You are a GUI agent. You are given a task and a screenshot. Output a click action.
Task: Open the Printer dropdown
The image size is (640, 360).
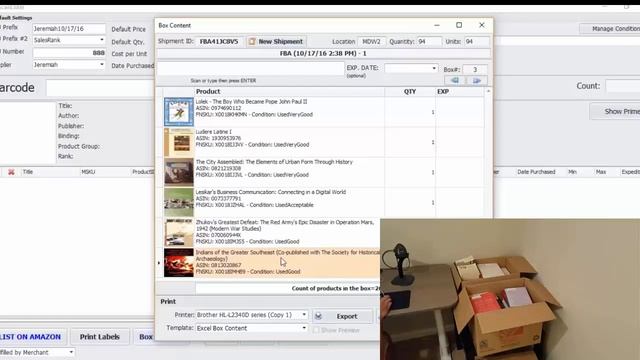click(304, 315)
